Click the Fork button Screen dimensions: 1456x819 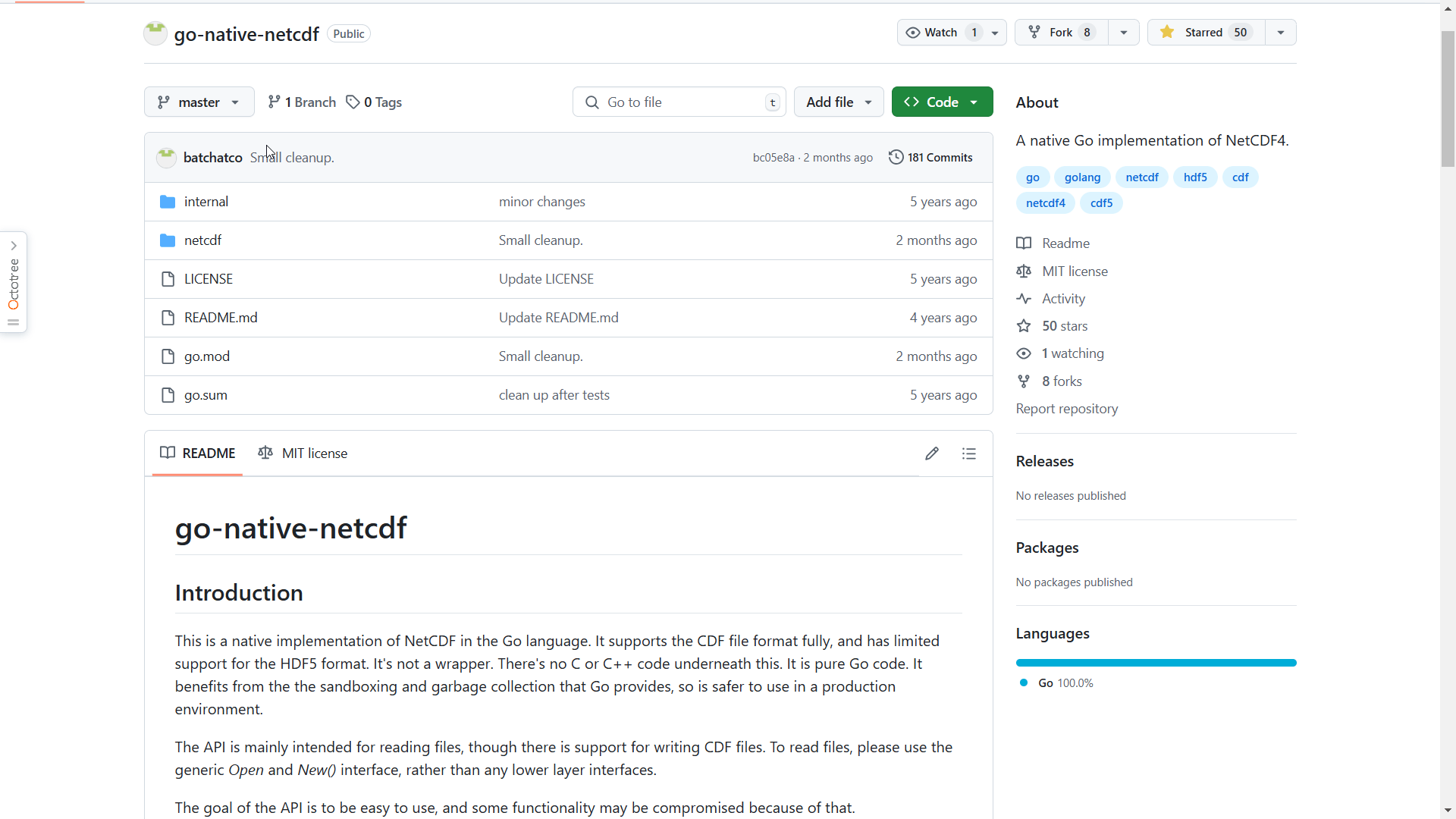click(x=1060, y=33)
